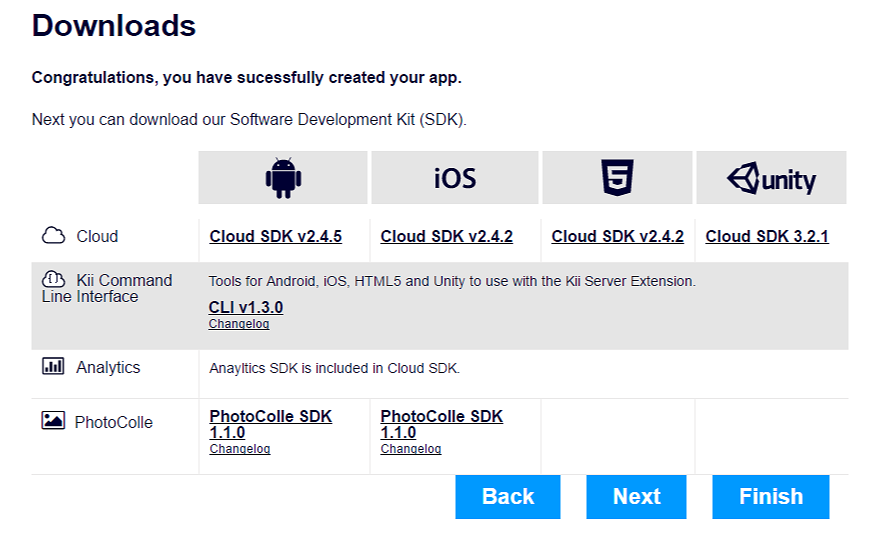Screen dimensions: 887x537
Task: Click the PhotoColle row label
Action: 114,422
